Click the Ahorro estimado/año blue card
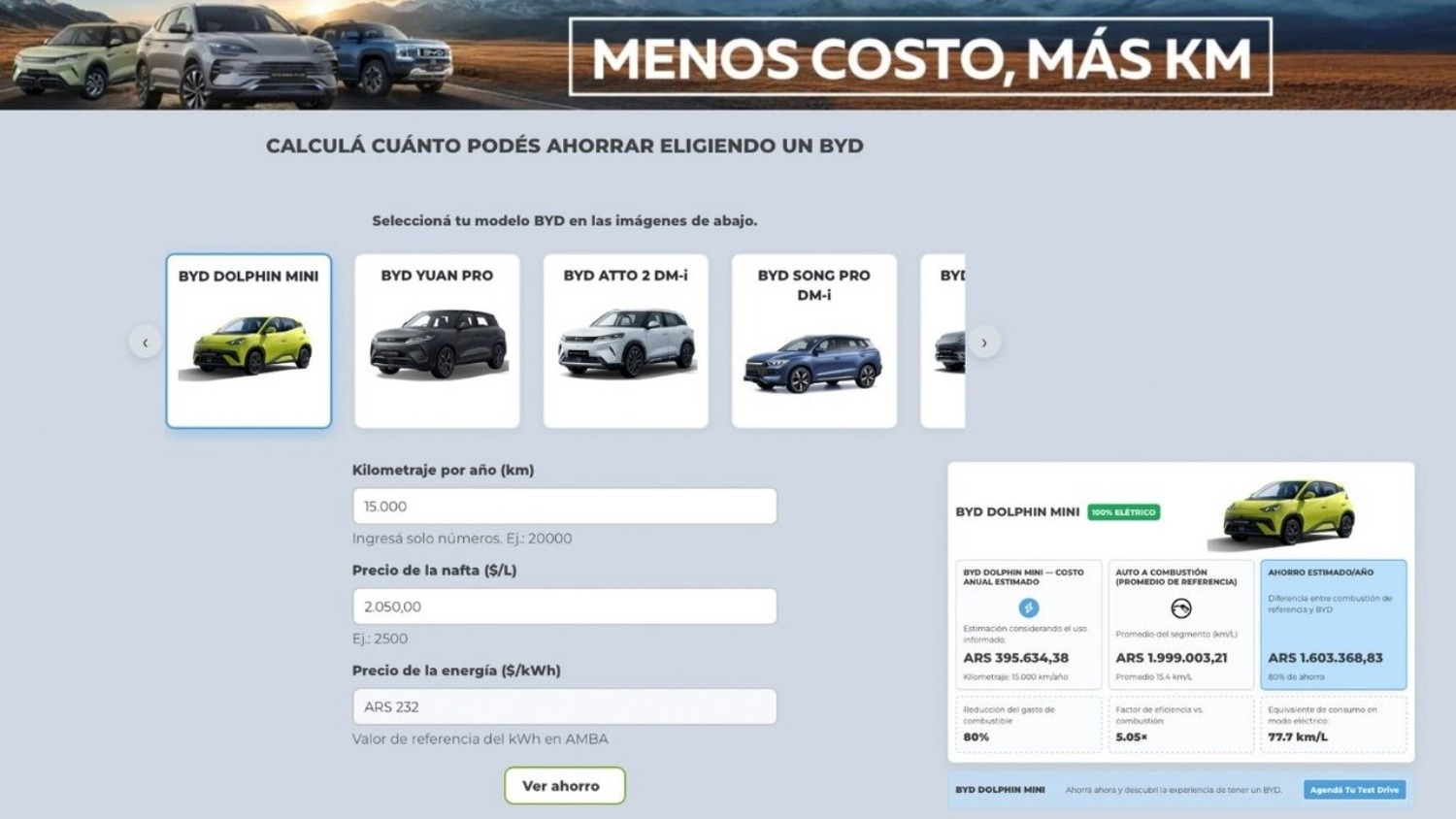The height and width of the screenshot is (819, 1456). tap(1333, 624)
